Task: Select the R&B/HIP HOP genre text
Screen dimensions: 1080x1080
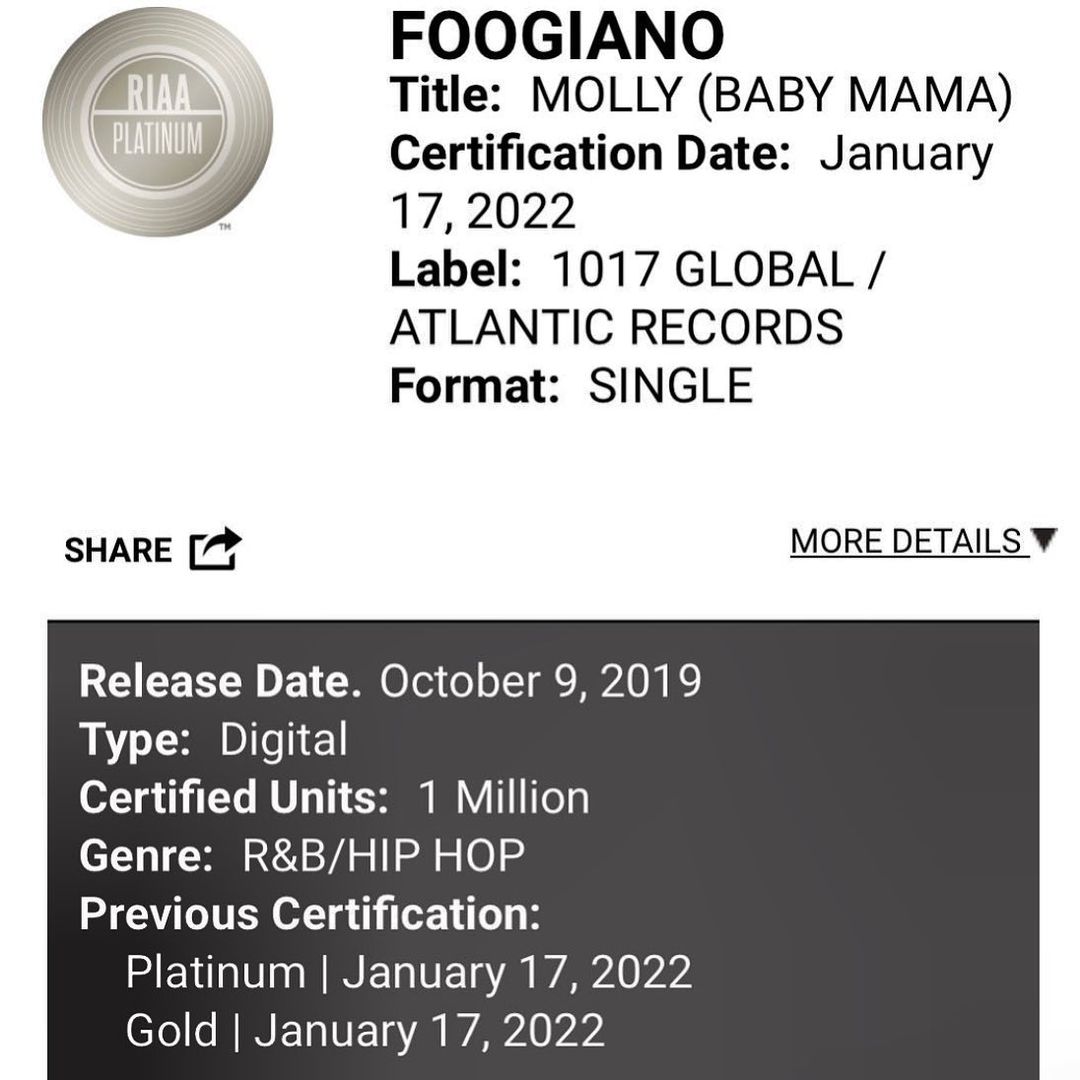Action: (383, 856)
